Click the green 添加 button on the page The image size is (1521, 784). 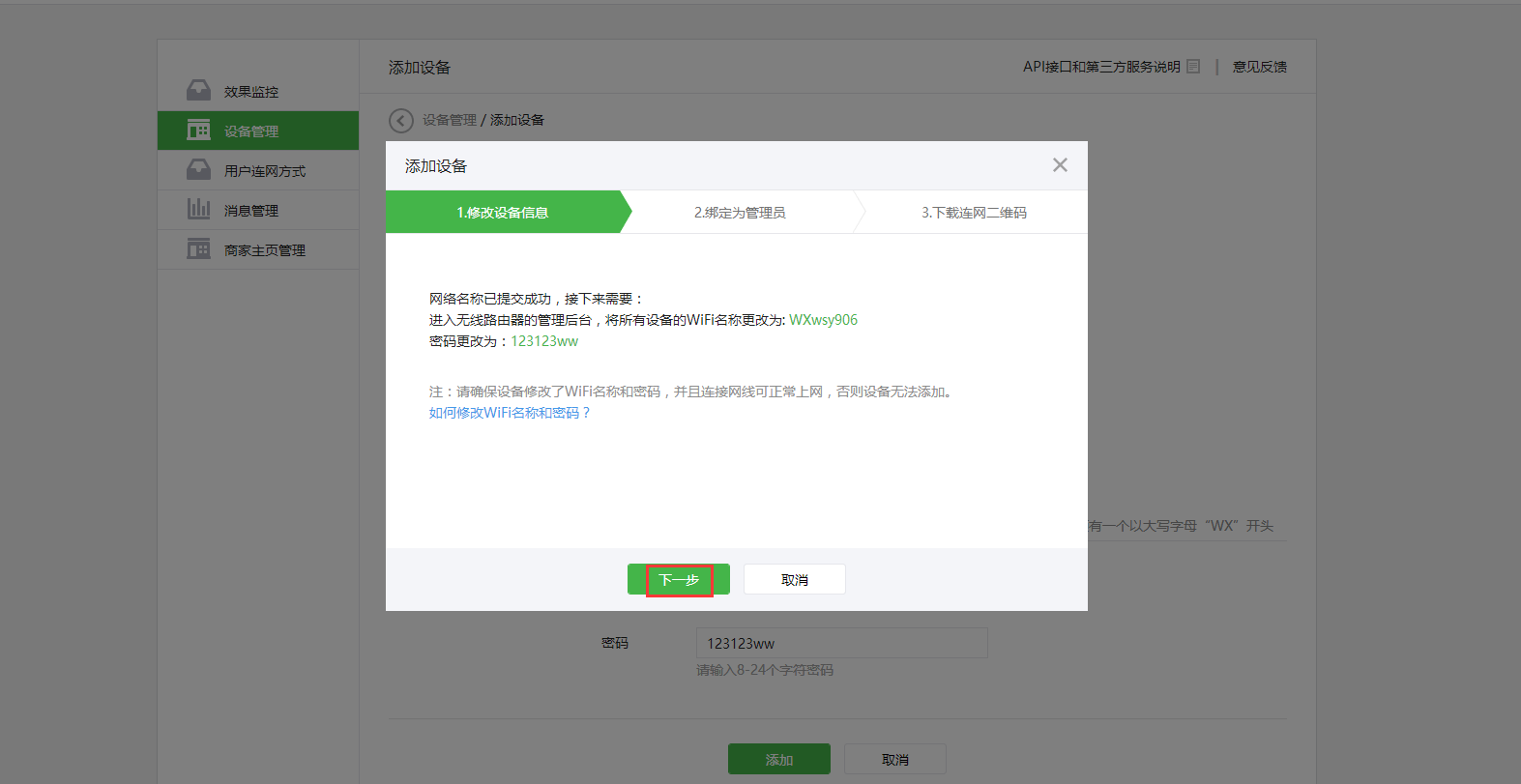779,759
